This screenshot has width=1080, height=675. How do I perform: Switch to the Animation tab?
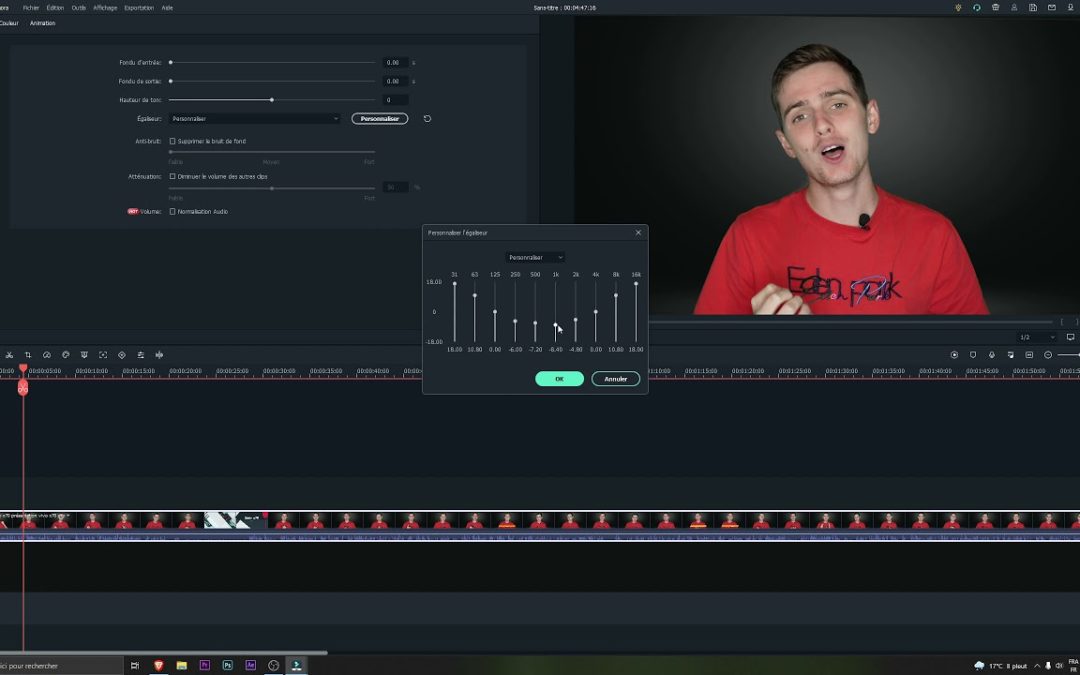[42, 23]
